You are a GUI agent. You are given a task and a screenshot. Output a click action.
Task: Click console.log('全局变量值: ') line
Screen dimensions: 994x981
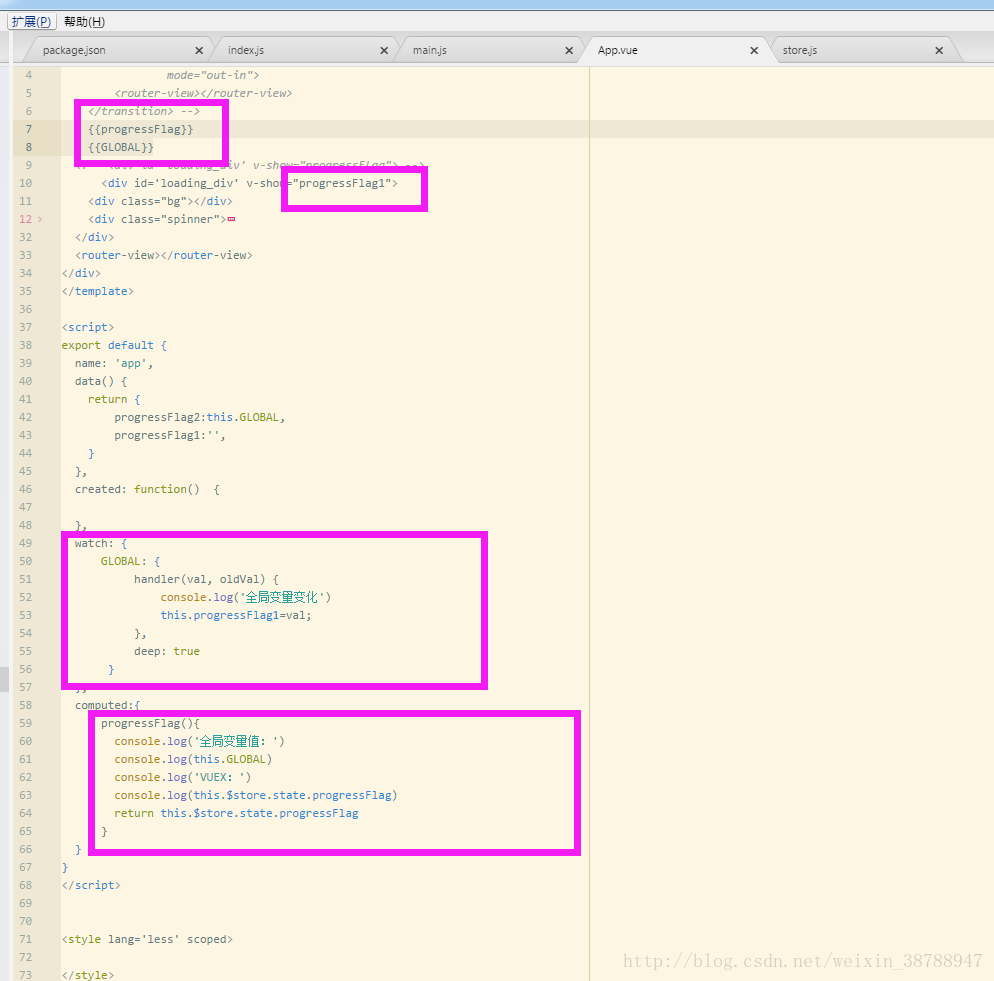[x=200, y=741]
